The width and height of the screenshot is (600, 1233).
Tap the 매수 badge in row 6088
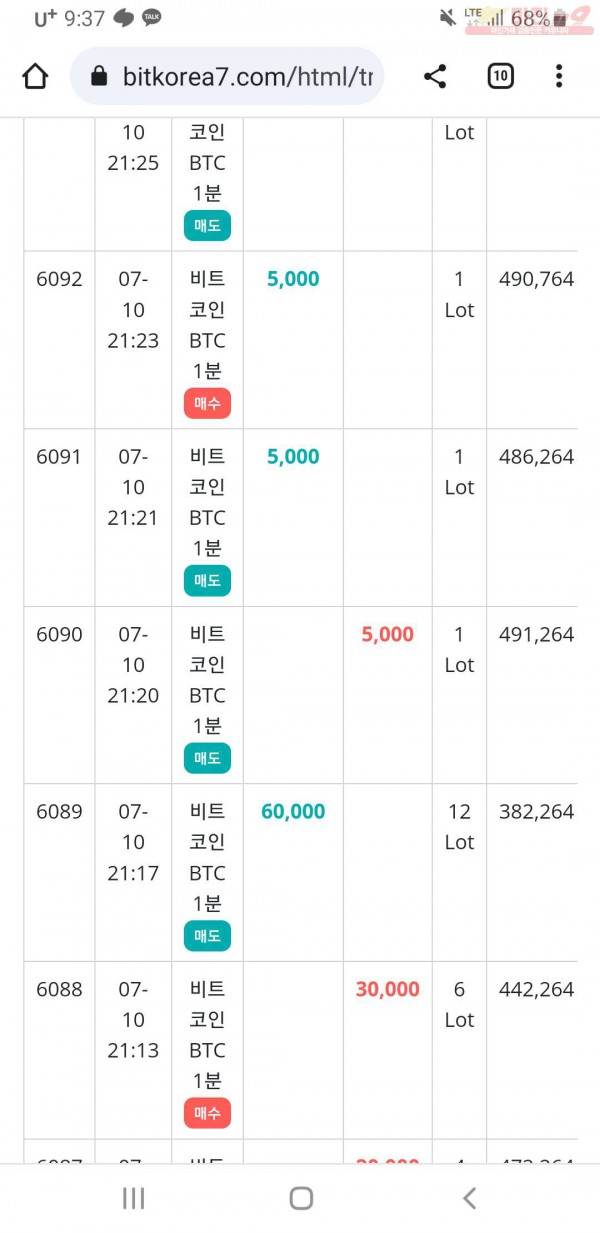(x=207, y=1113)
